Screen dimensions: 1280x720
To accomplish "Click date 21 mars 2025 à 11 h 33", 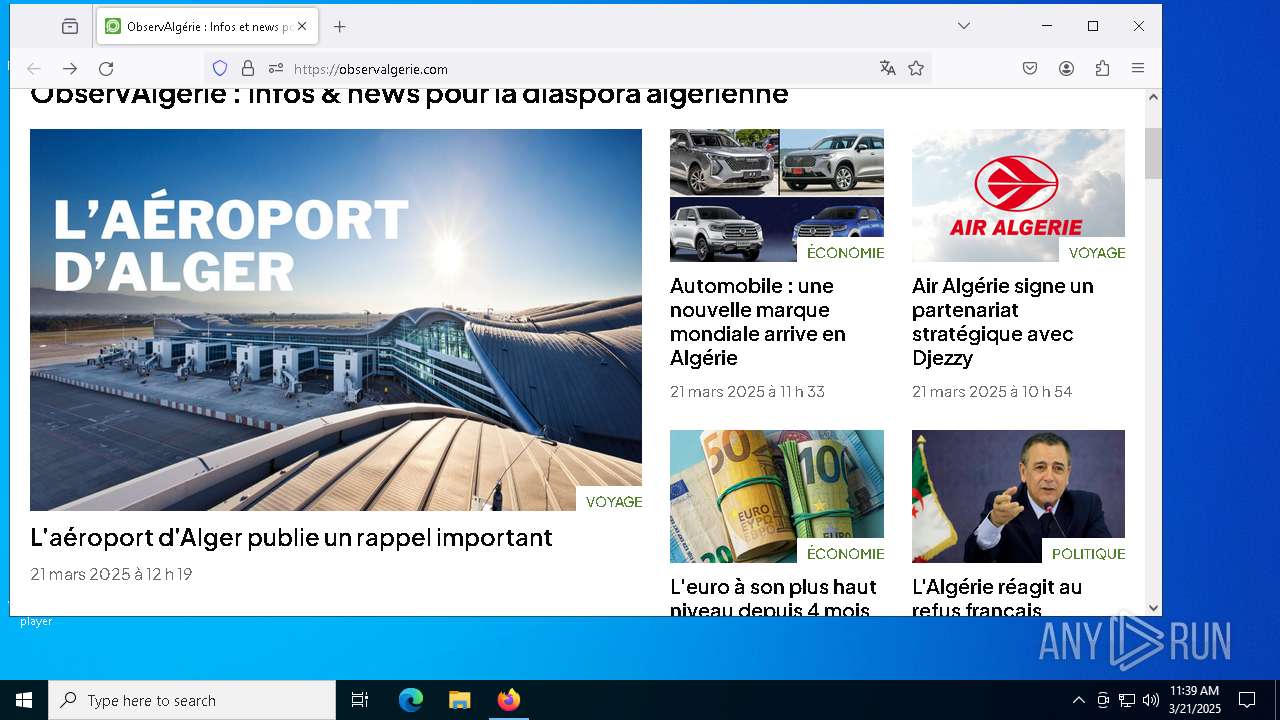I will coord(747,392).
